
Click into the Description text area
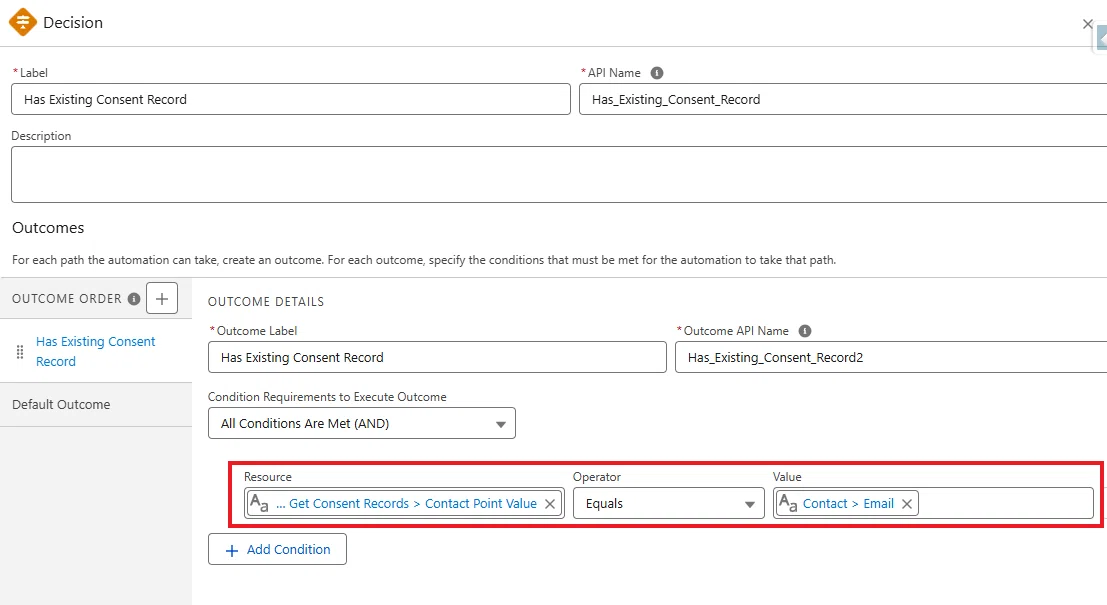tap(559, 174)
